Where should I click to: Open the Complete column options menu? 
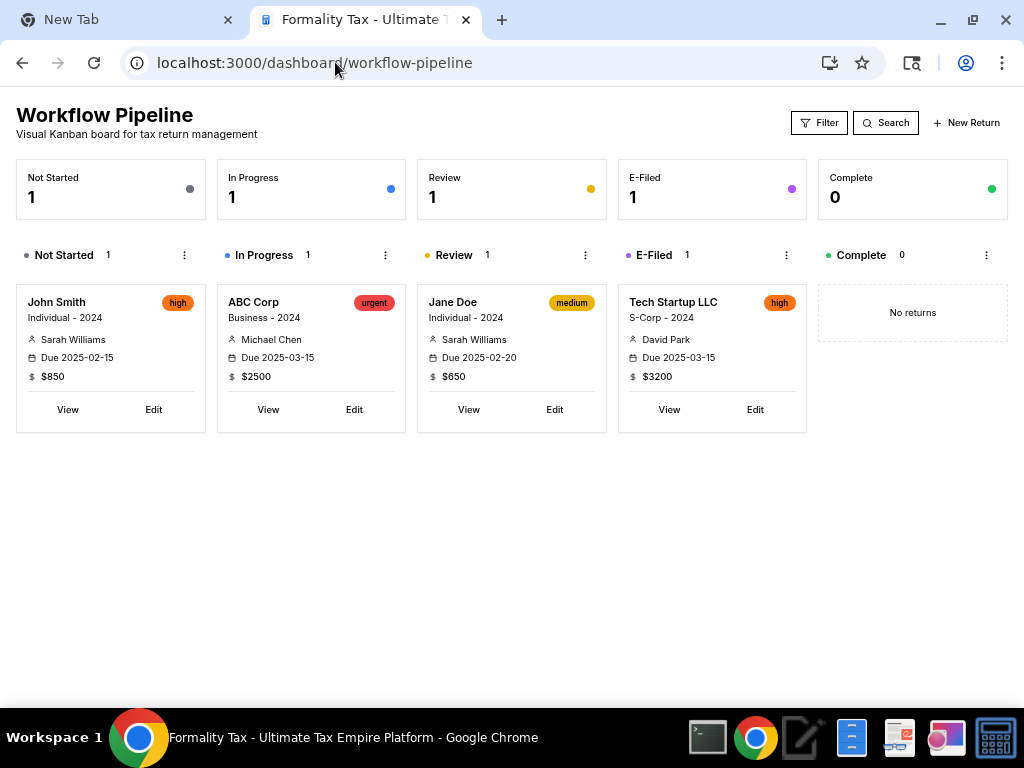(986, 255)
